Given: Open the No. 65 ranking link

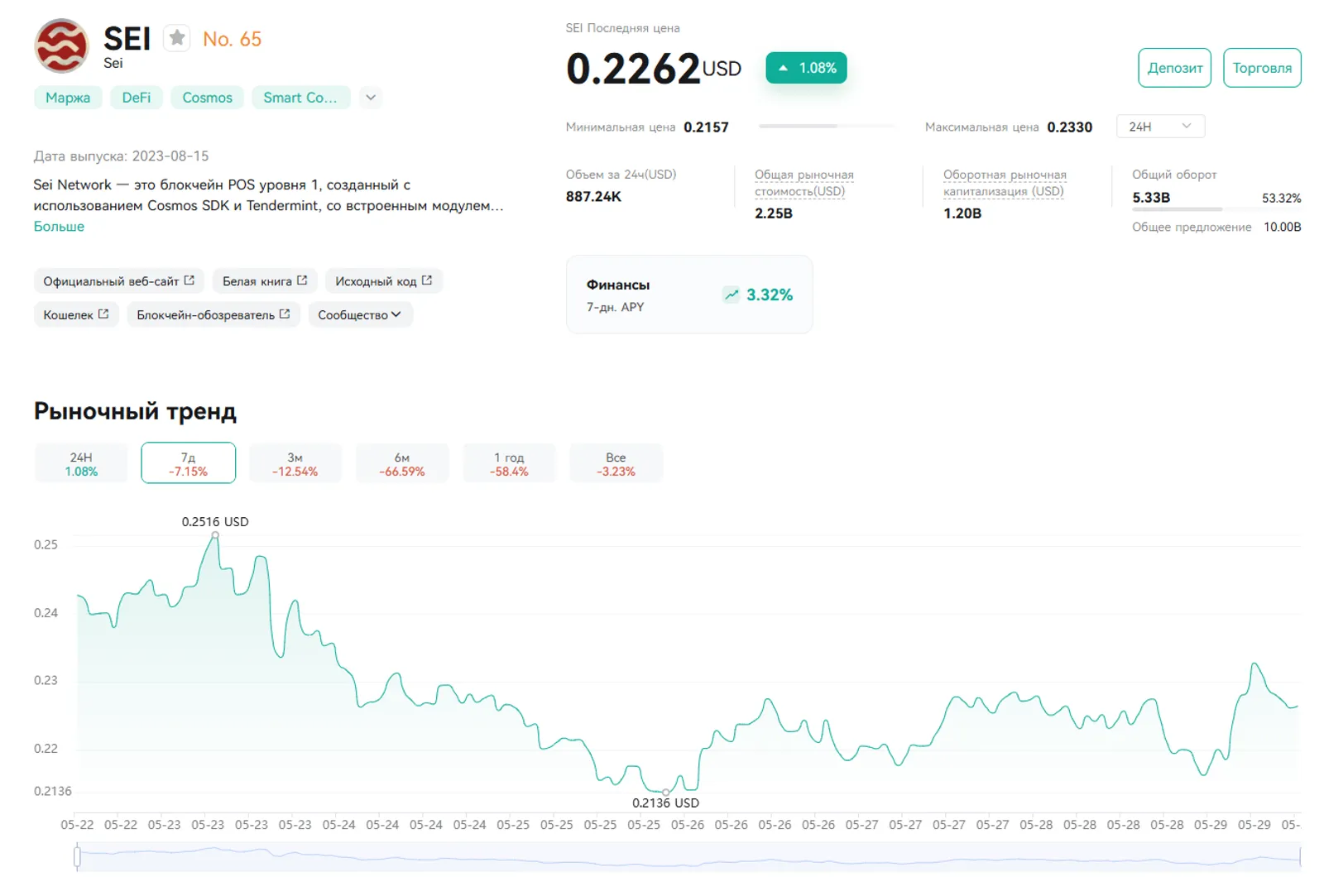Looking at the screenshot, I should click(x=232, y=39).
